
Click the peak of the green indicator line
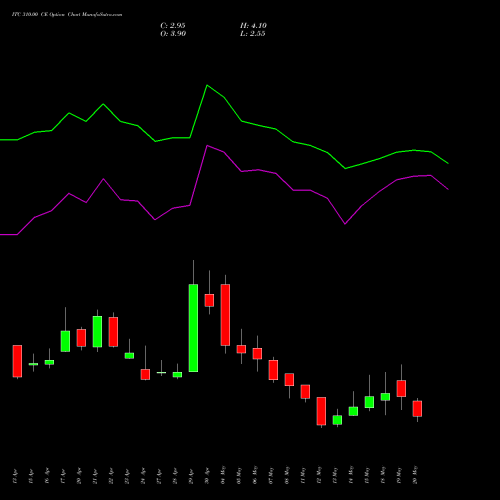207,86
